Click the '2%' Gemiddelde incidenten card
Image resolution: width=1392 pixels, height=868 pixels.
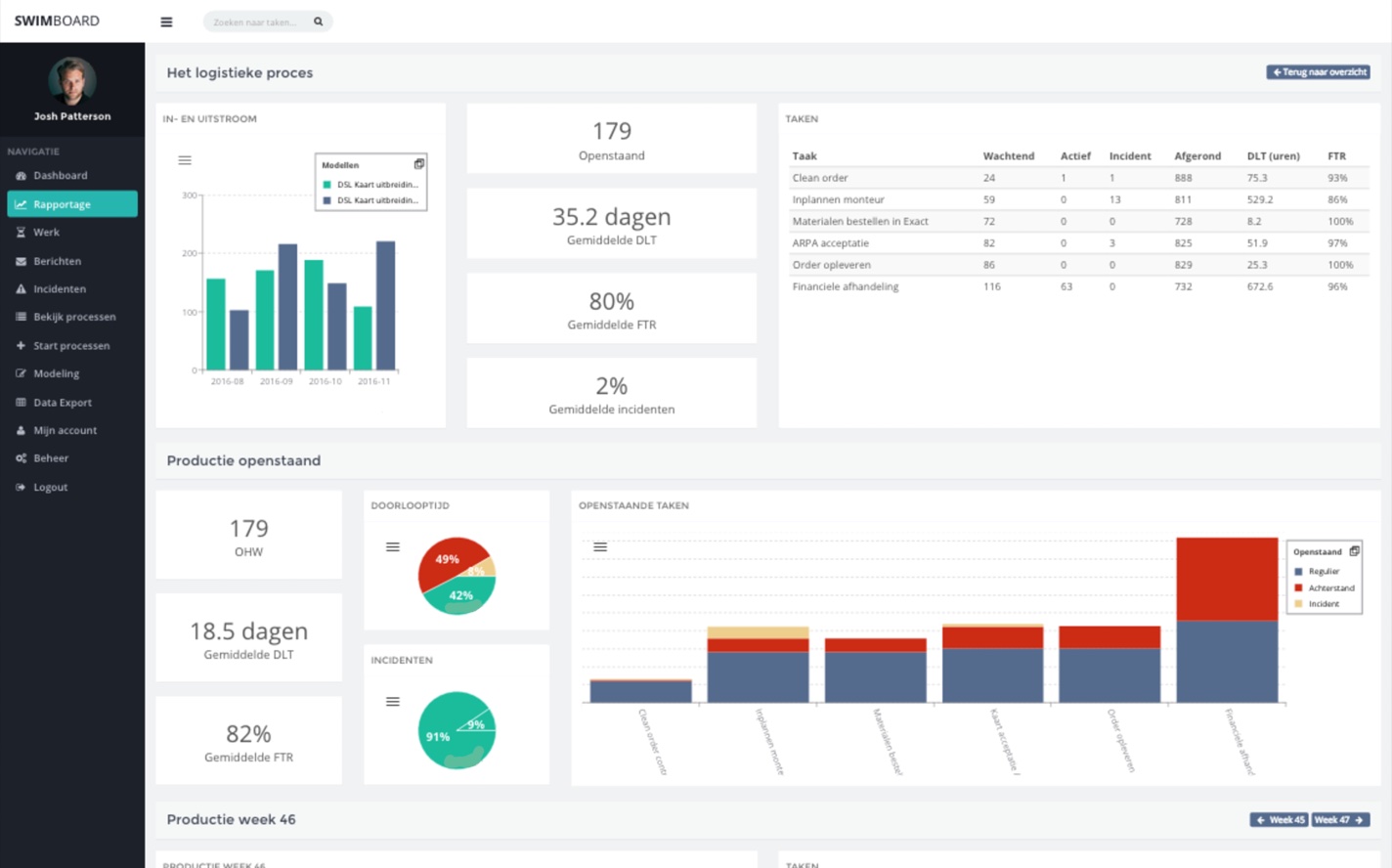pos(612,393)
